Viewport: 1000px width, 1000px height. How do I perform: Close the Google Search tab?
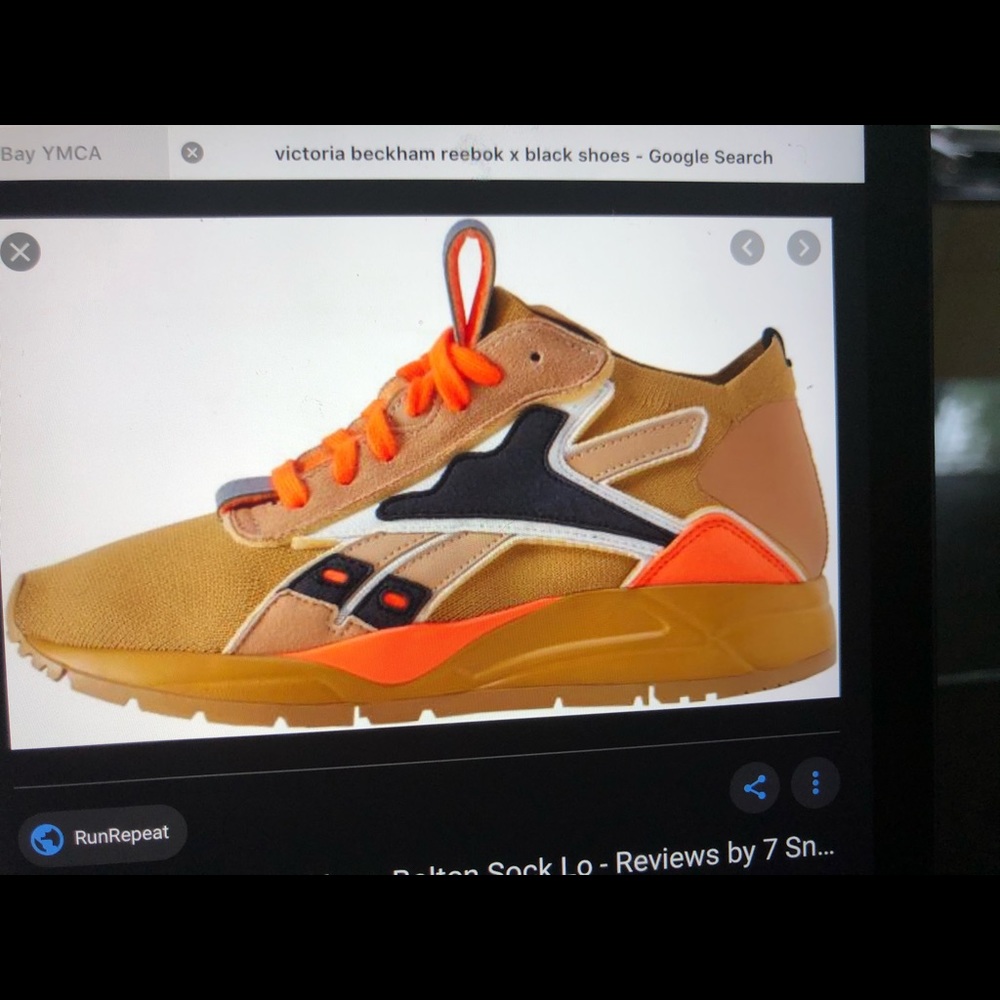click(192, 152)
